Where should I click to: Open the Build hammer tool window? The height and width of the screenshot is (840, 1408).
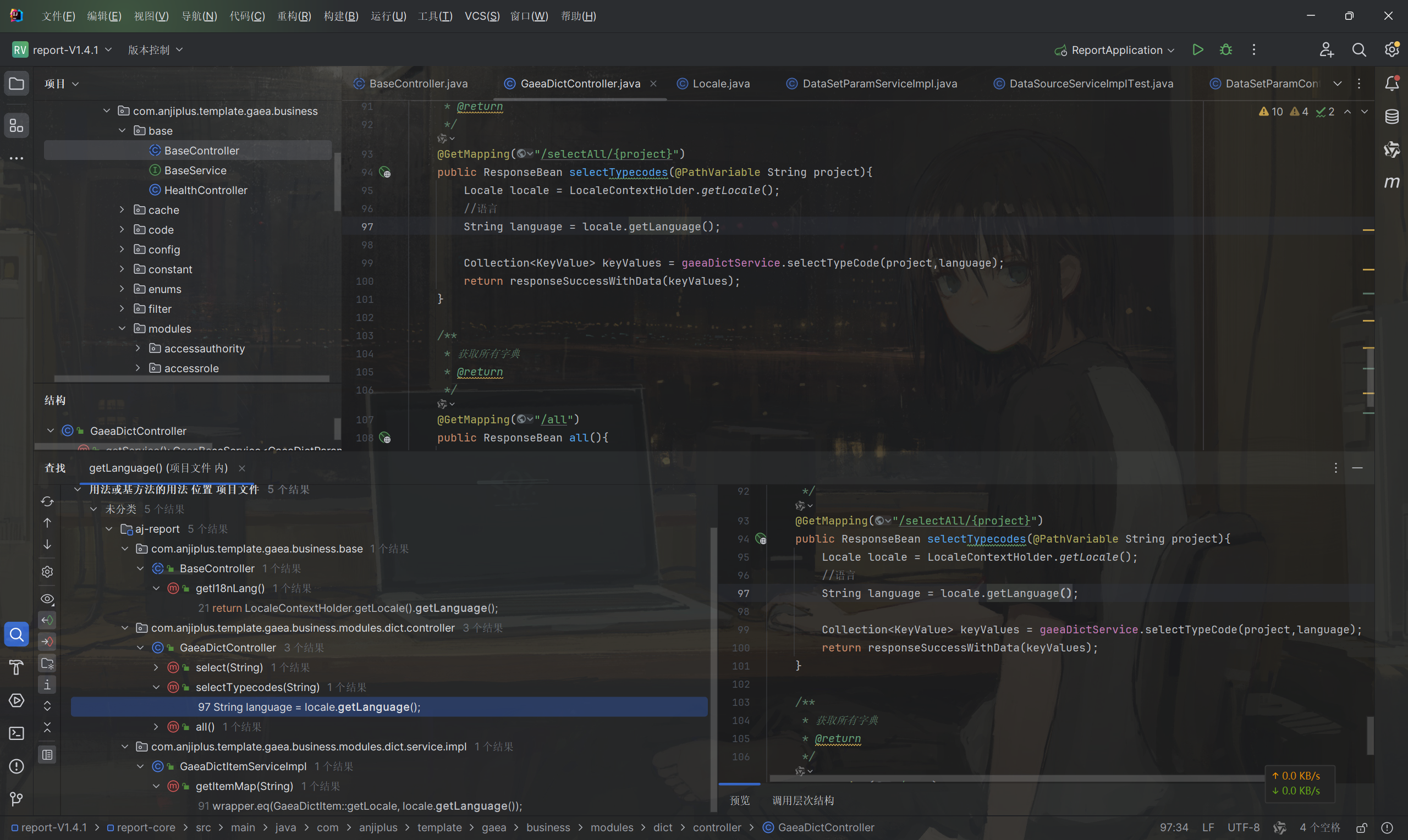[x=16, y=667]
